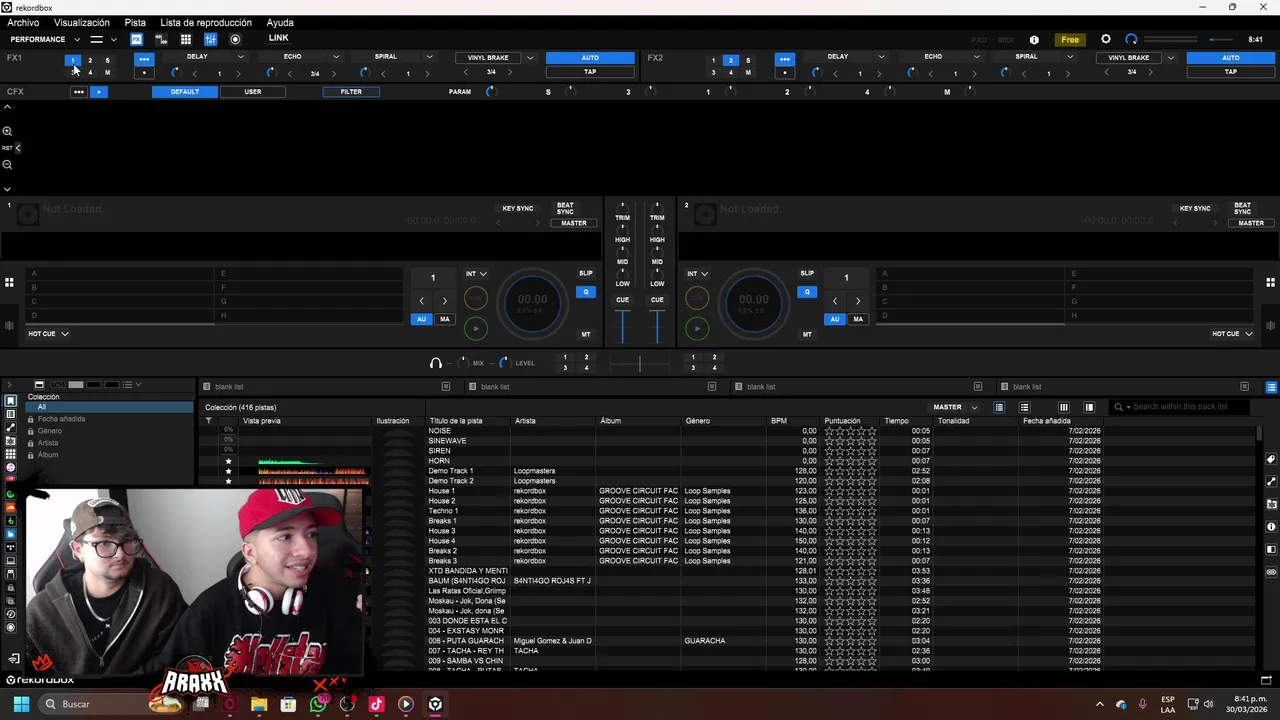Open the Pista menu

[135, 22]
